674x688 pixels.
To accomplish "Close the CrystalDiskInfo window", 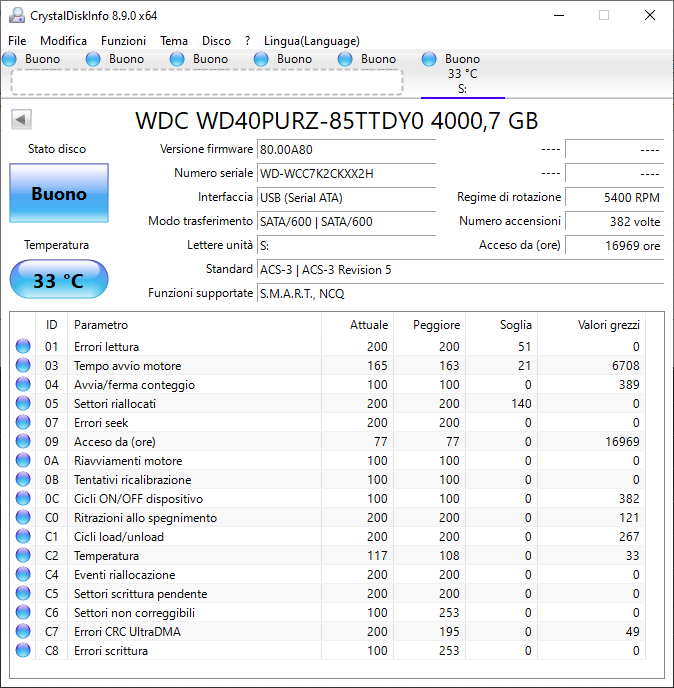I will click(x=650, y=15).
